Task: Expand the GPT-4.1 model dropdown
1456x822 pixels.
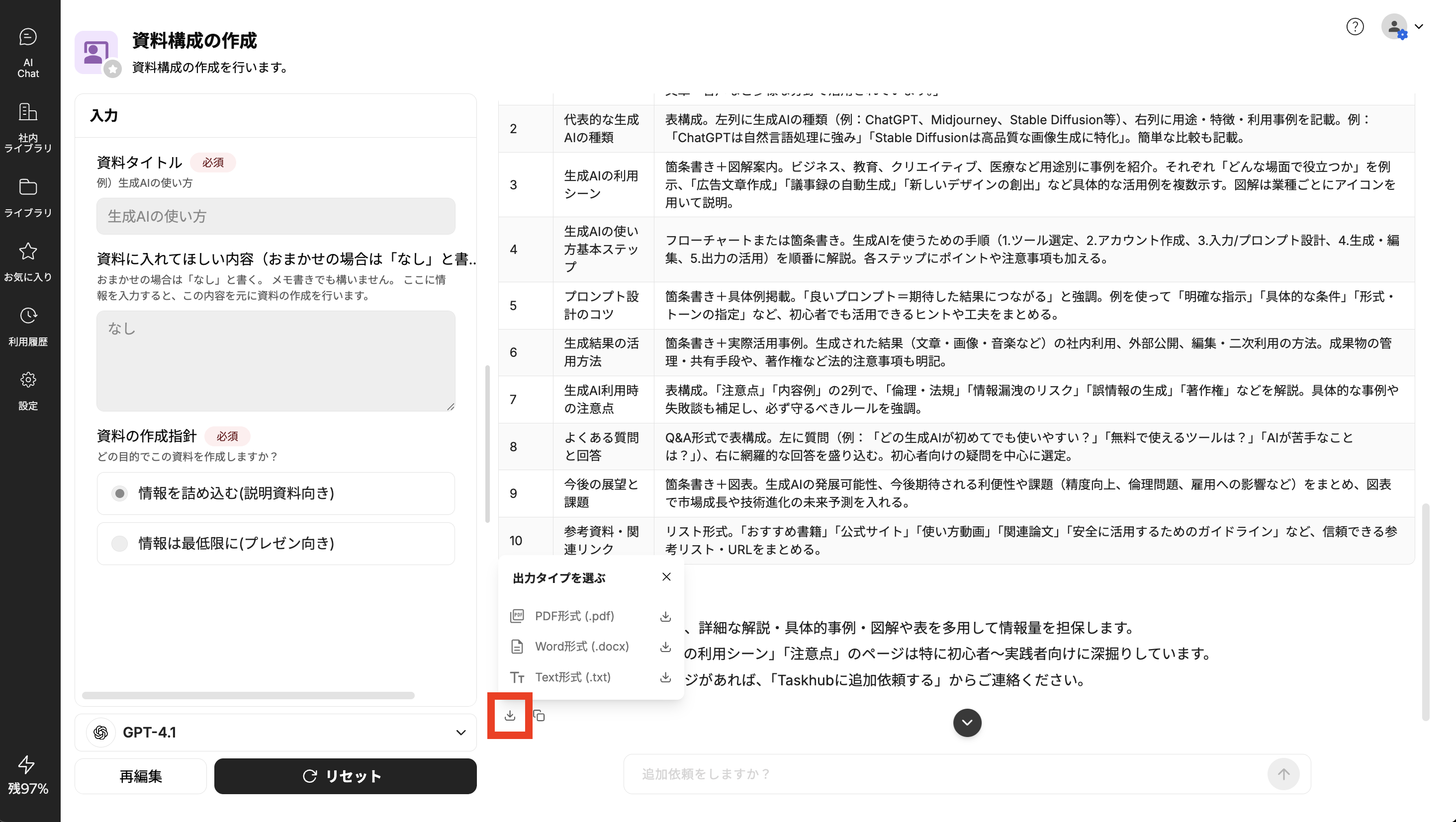Action: tap(460, 732)
